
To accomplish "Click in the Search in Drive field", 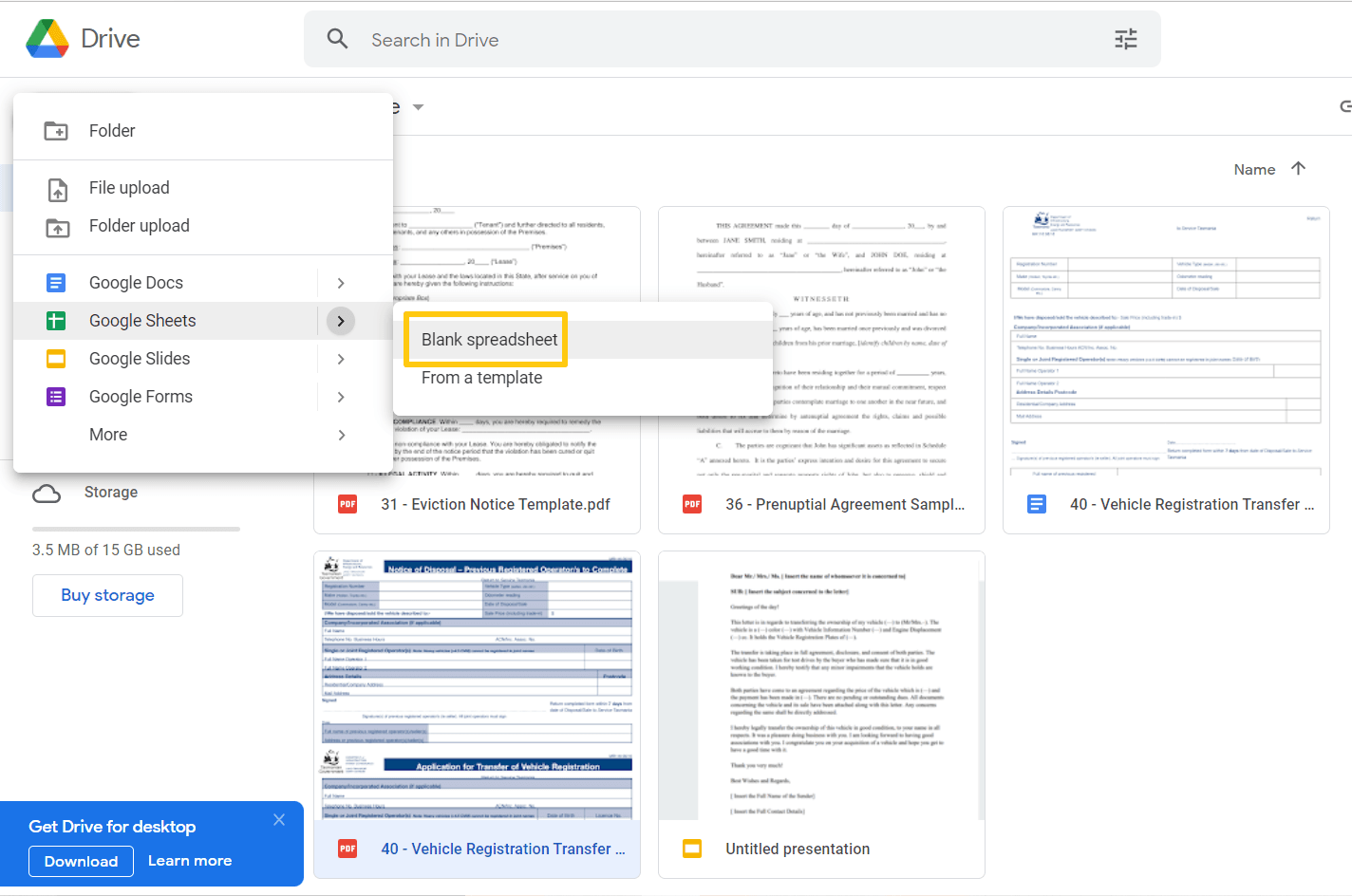I will pos(731,40).
